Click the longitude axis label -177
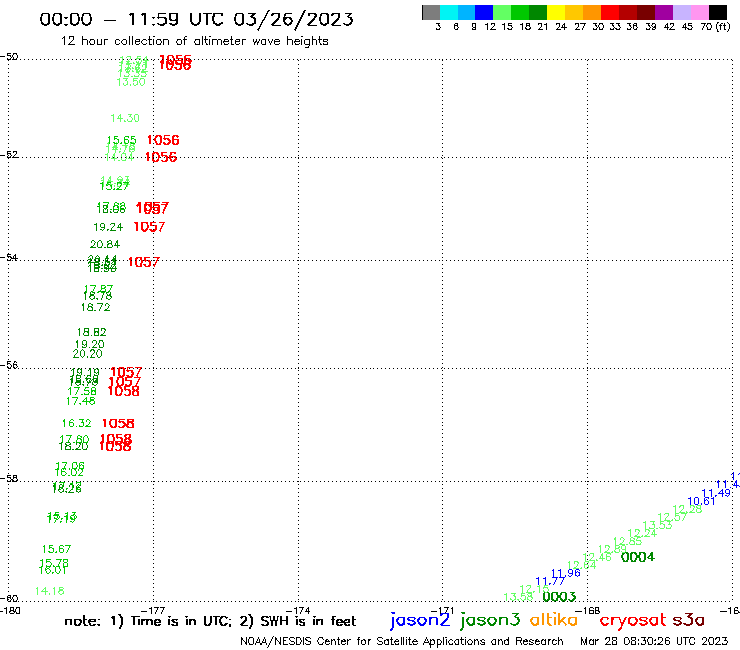The image size is (740, 650). click(x=153, y=610)
